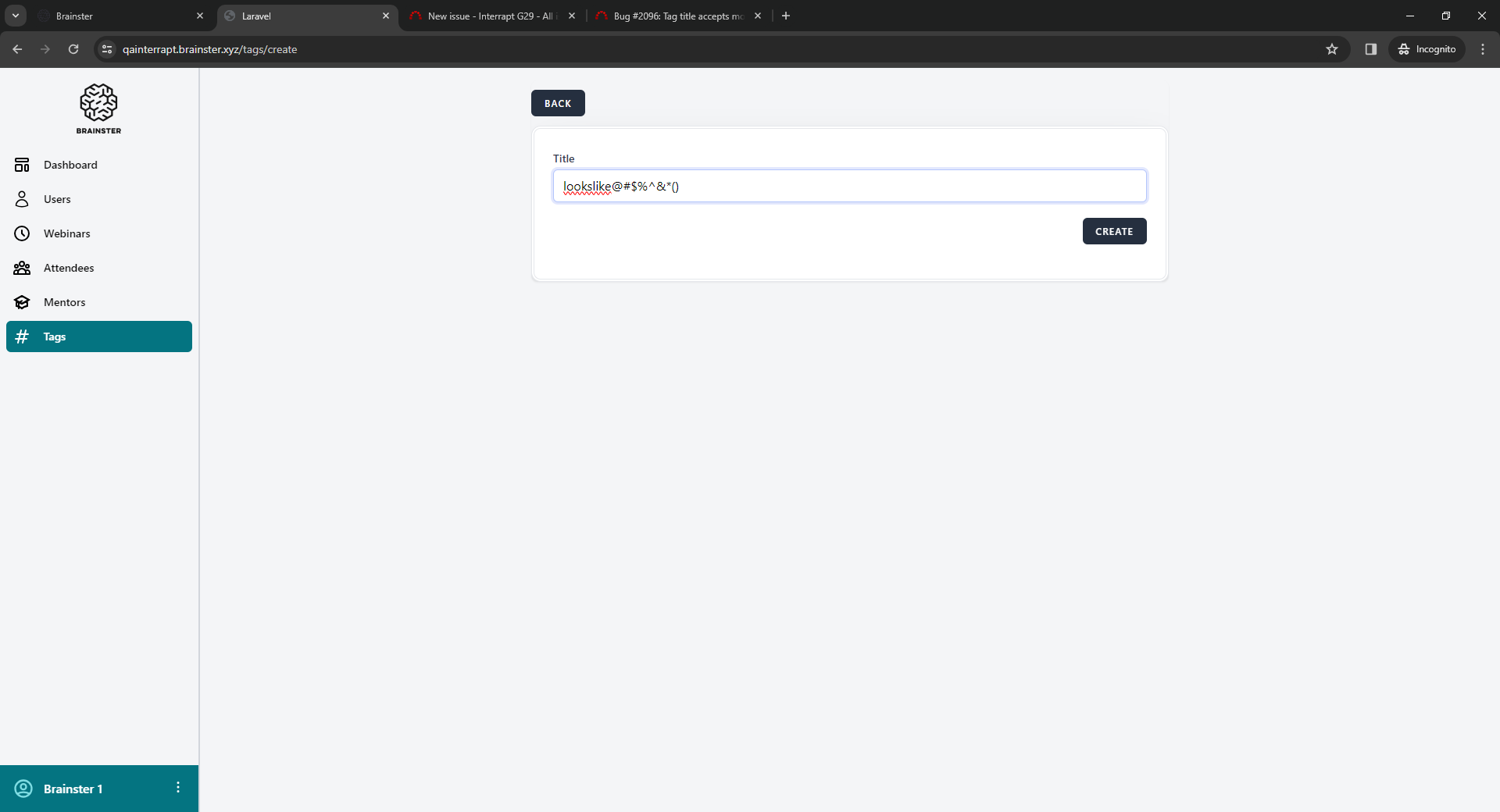Click the Brainster logo in sidebar
The height and width of the screenshot is (812, 1500).
(x=98, y=109)
